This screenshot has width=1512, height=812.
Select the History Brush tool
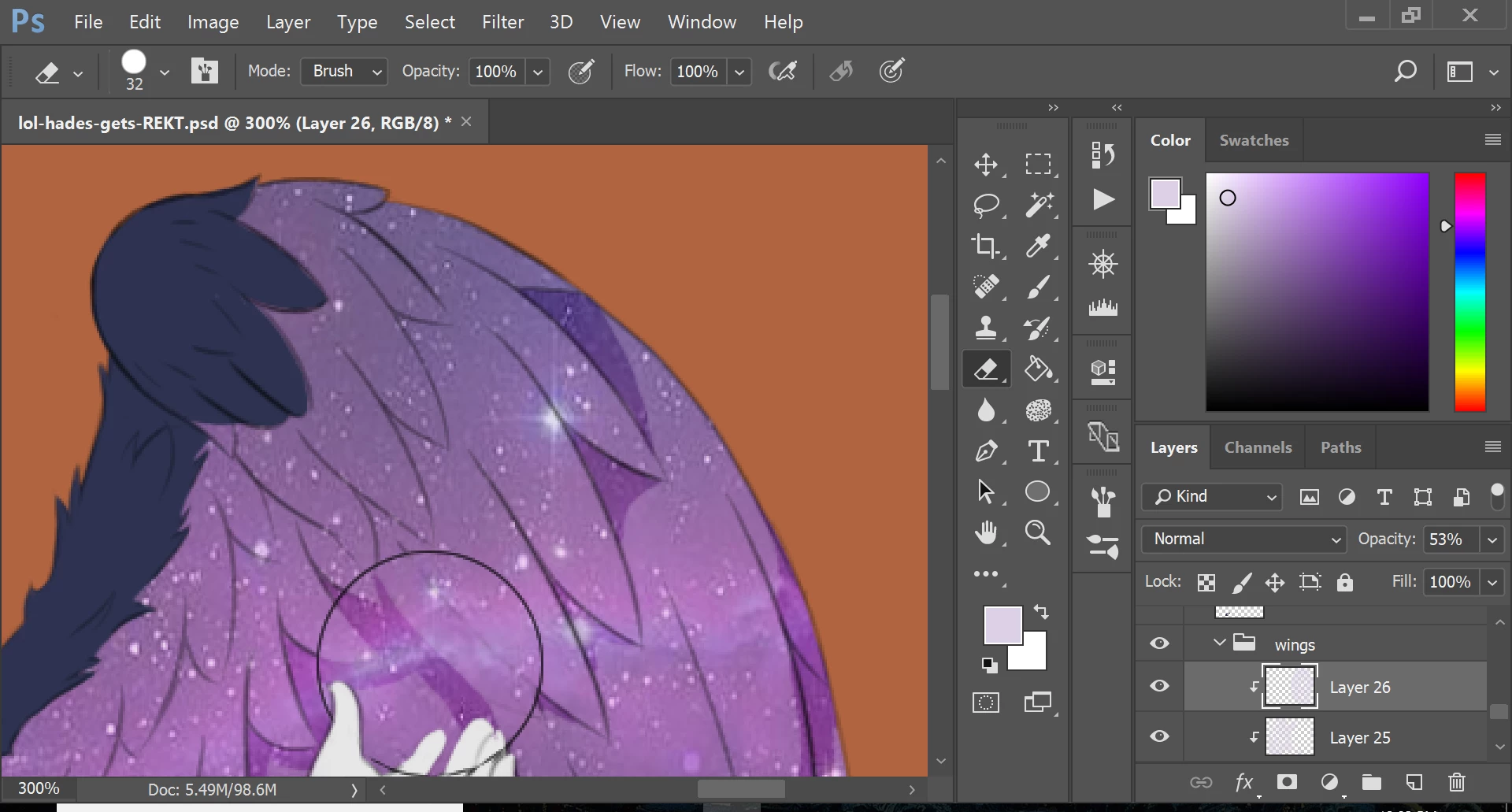point(1038,328)
